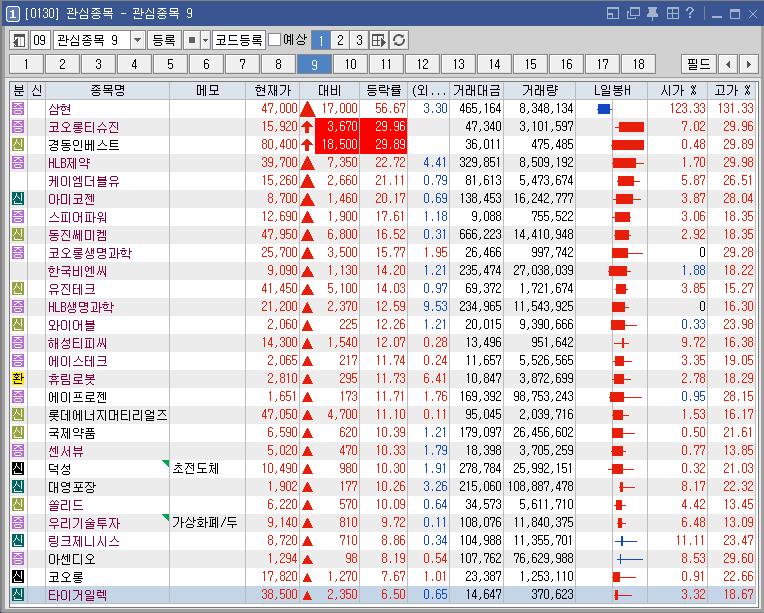Select page toggle 2 in toolbar
This screenshot has height=613, width=764.
coord(340,40)
